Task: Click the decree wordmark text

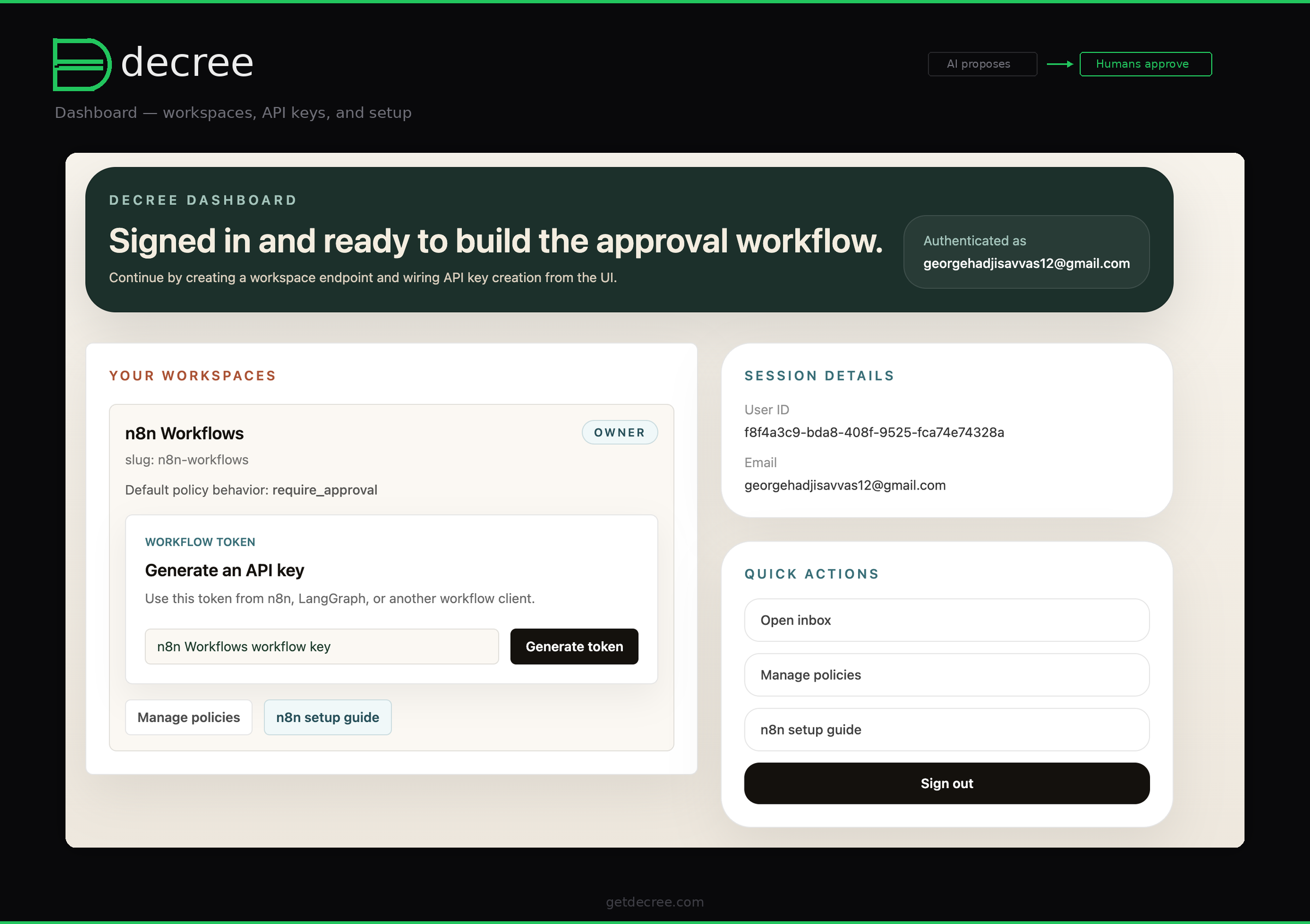Action: coord(187,62)
